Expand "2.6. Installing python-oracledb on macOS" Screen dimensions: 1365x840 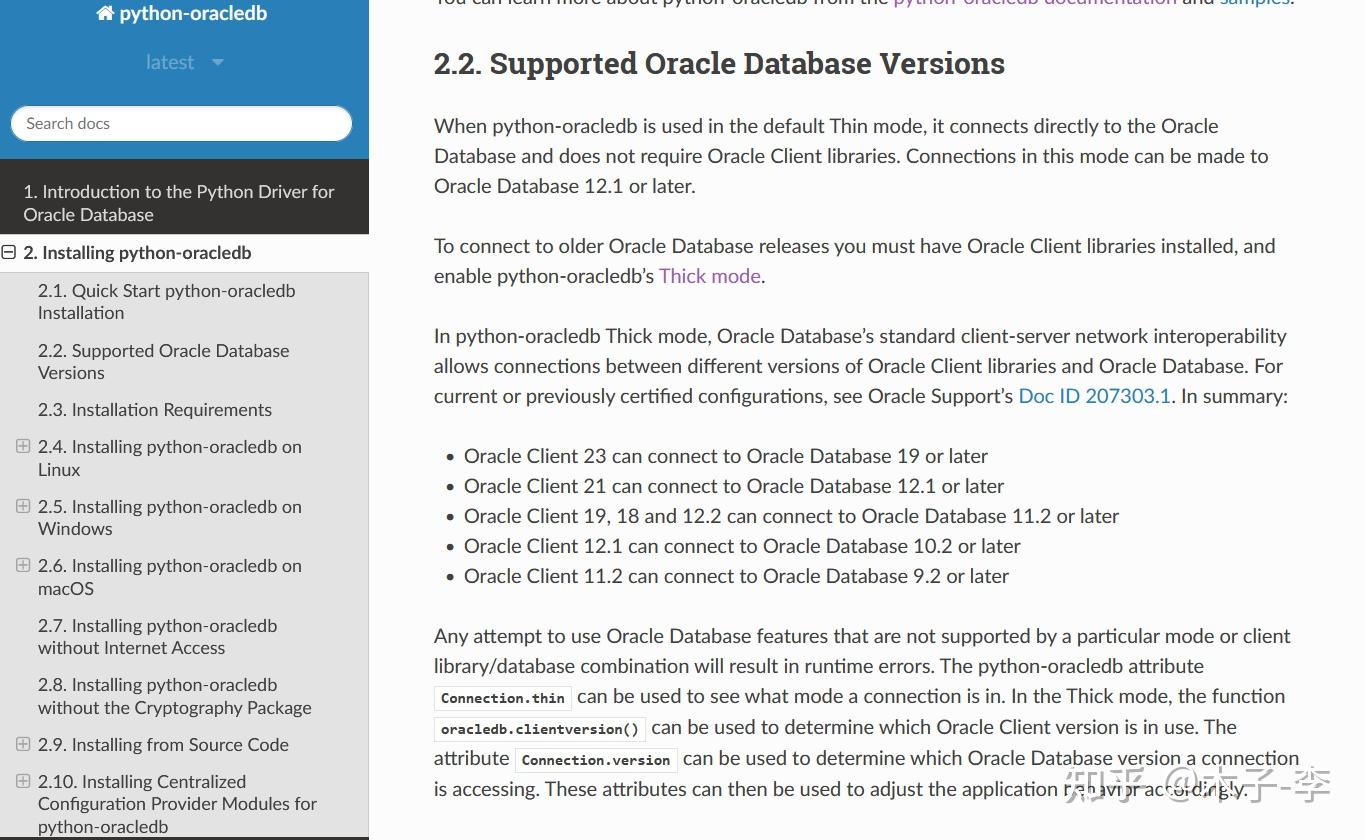coord(22,565)
